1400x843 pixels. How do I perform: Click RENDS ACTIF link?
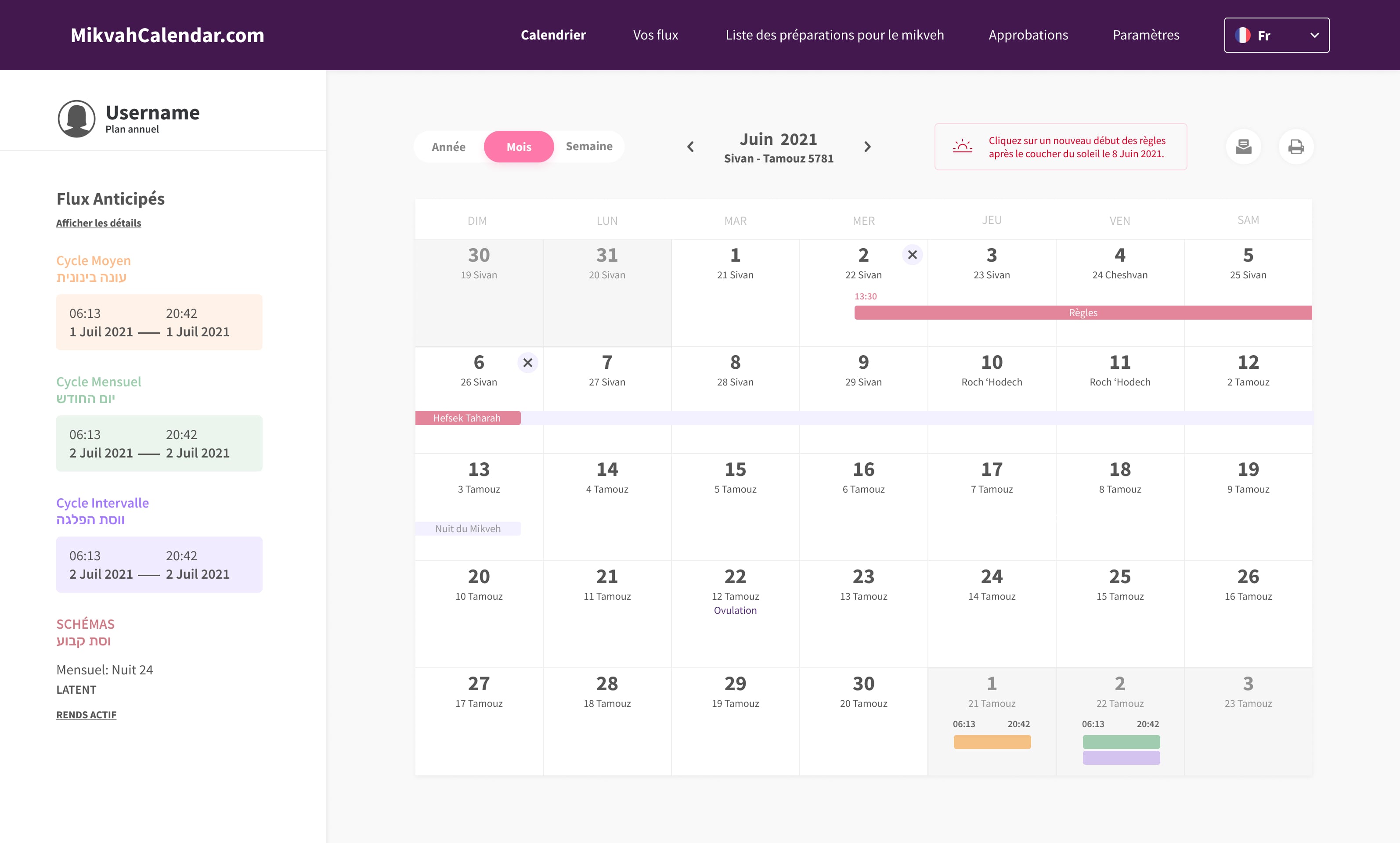[x=87, y=715]
